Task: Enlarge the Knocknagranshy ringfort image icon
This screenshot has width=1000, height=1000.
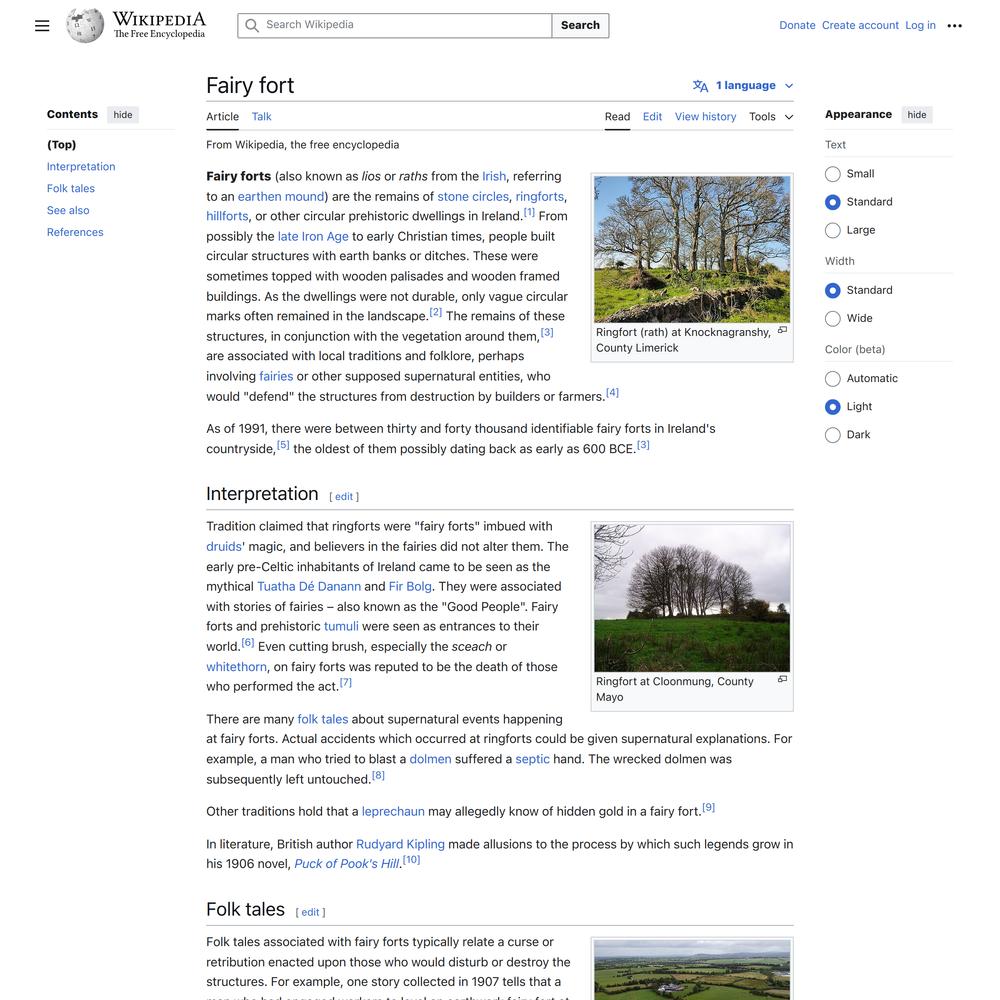Action: (x=783, y=330)
